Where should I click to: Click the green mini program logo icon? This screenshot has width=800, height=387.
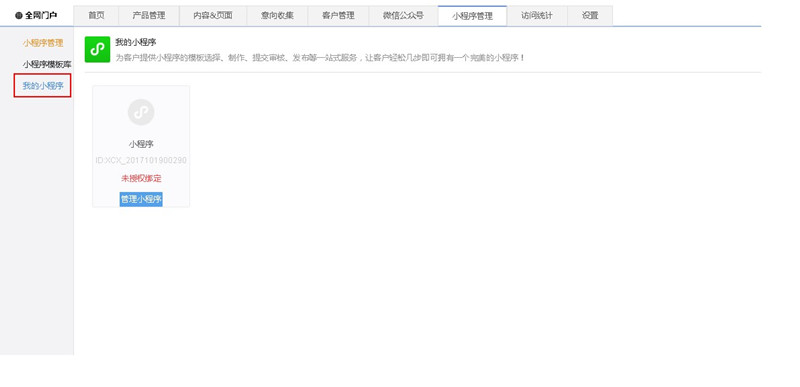(97, 49)
